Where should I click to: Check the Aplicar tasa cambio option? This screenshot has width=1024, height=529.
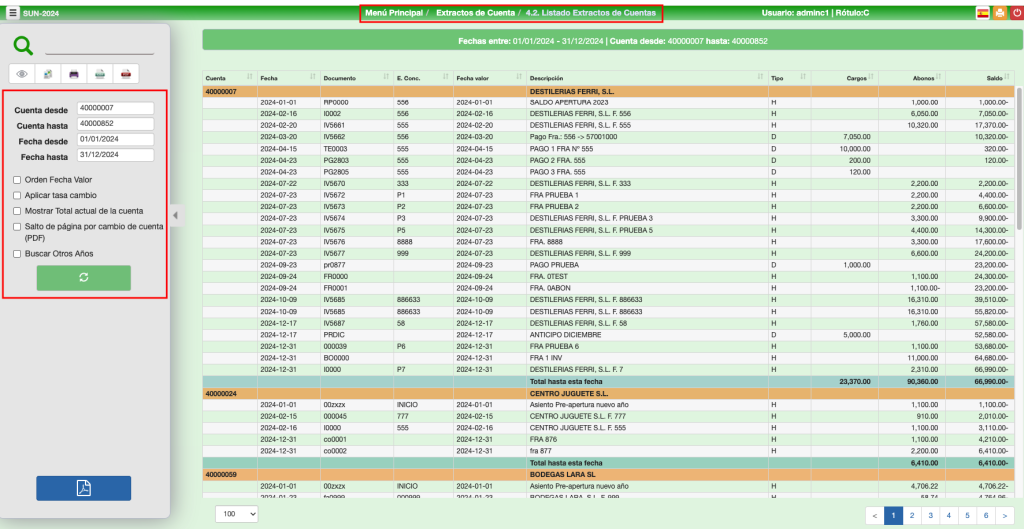point(18,195)
